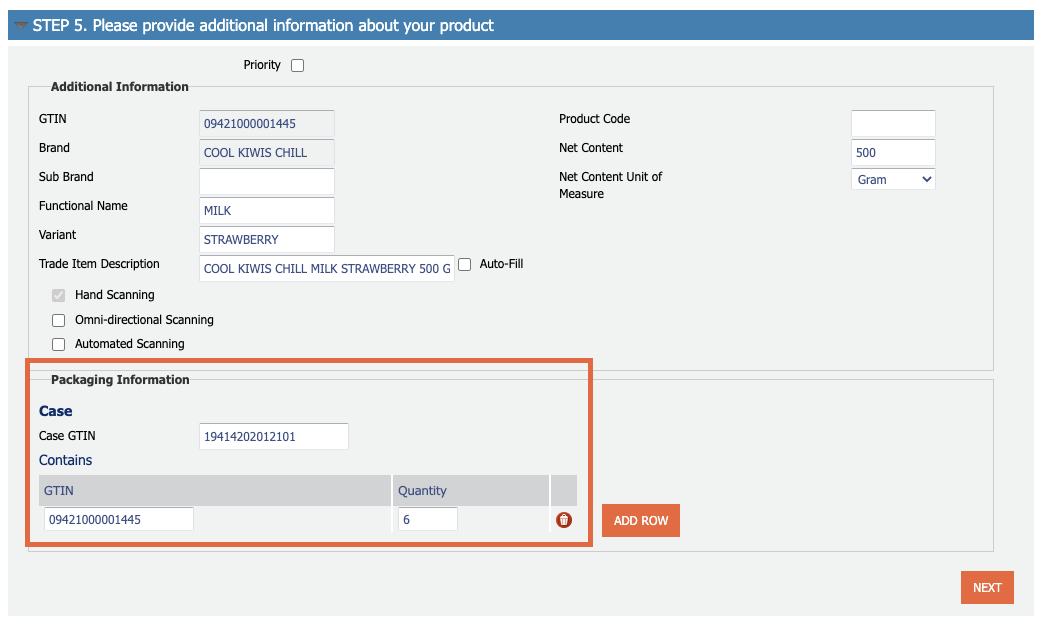Click the STEP 5 header bar
This screenshot has height=627, width=1043.
[521, 25]
